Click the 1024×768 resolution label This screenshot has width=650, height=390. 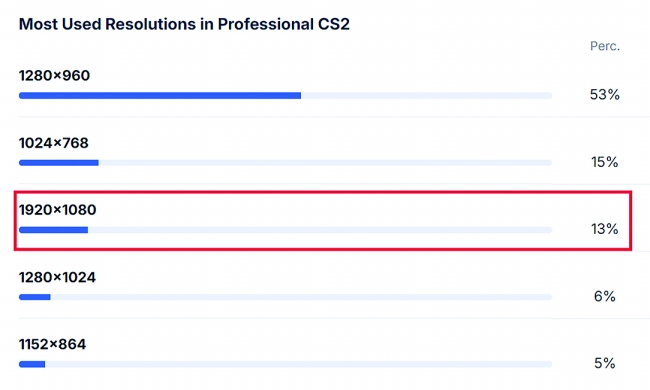tap(53, 143)
